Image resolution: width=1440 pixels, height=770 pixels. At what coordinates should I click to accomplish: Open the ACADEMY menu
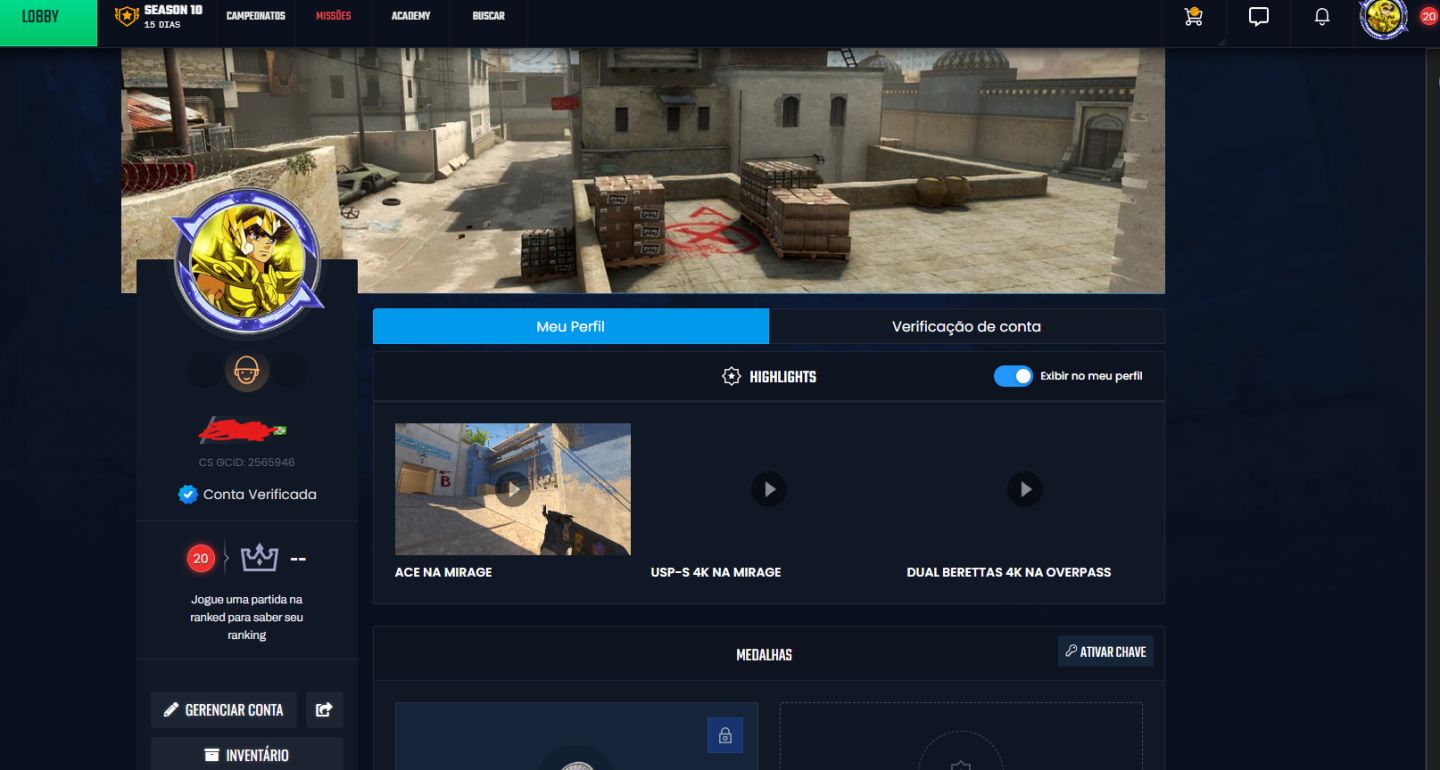click(x=411, y=16)
